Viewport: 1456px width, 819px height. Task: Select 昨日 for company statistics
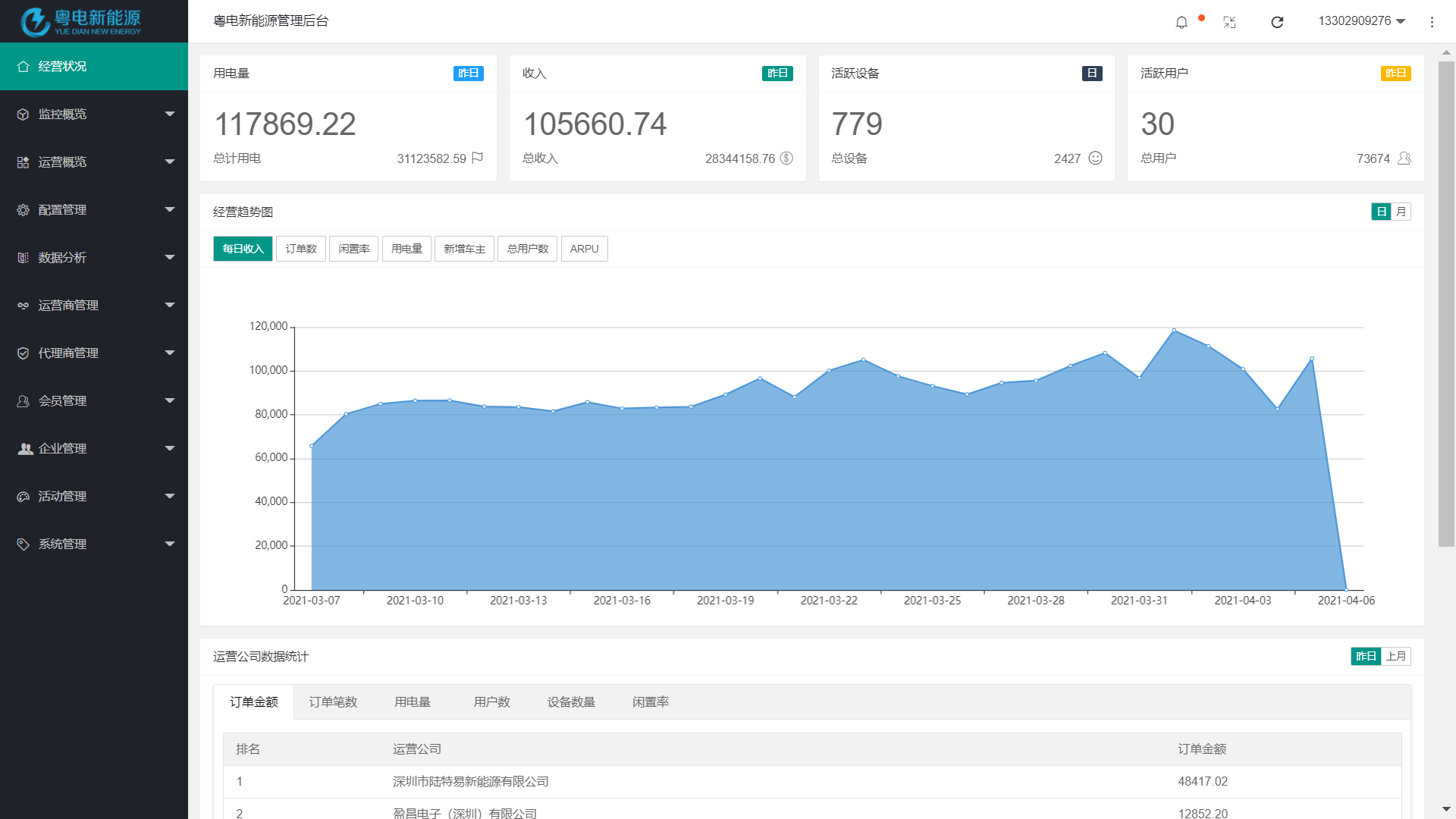[1366, 656]
